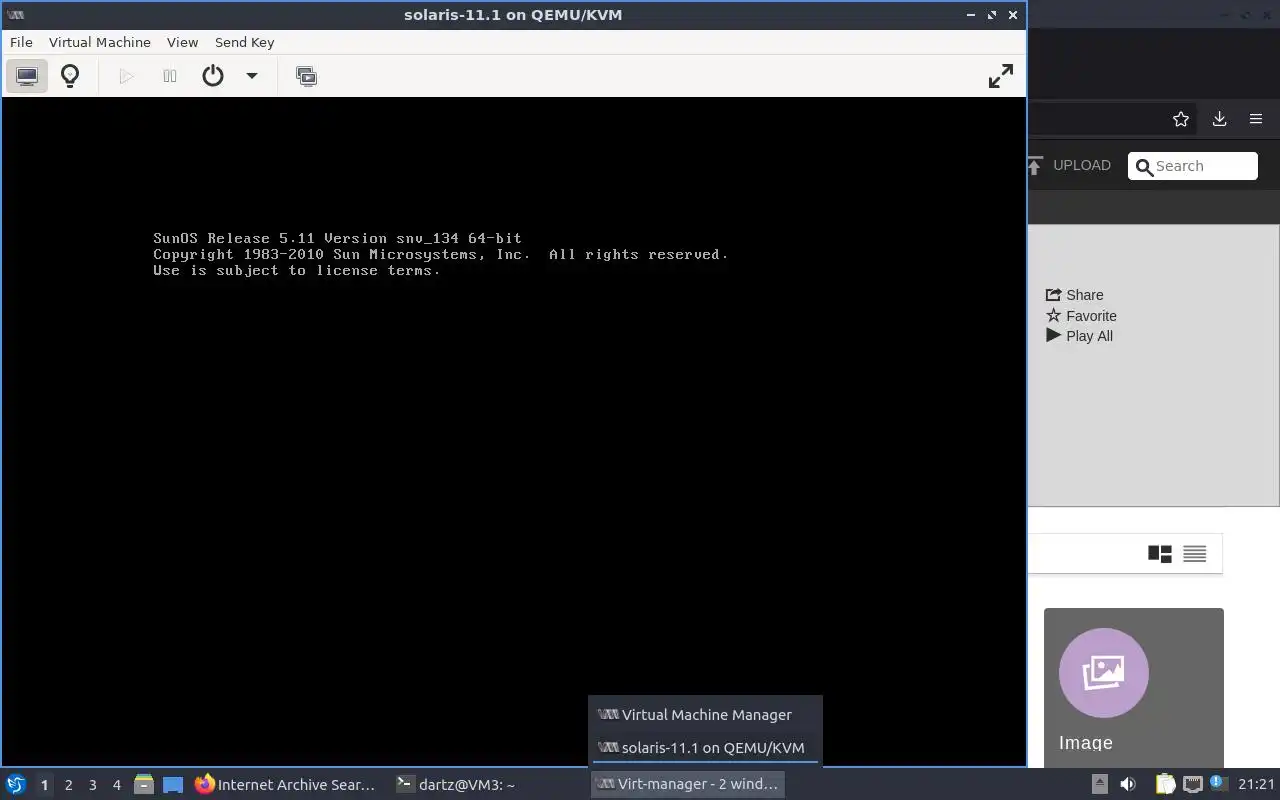Minimize the solaris-11.1 VM window
Image resolution: width=1280 pixels, height=800 pixels.
[x=972, y=15]
